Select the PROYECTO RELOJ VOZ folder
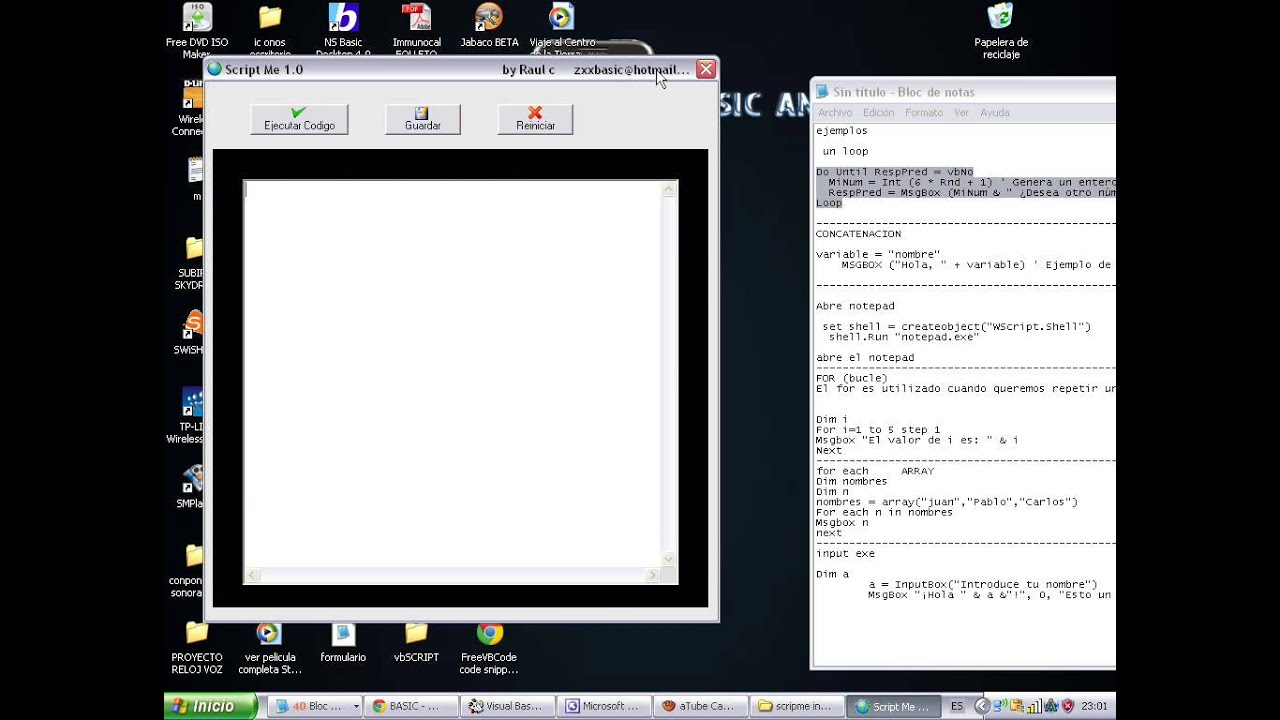 (197, 648)
